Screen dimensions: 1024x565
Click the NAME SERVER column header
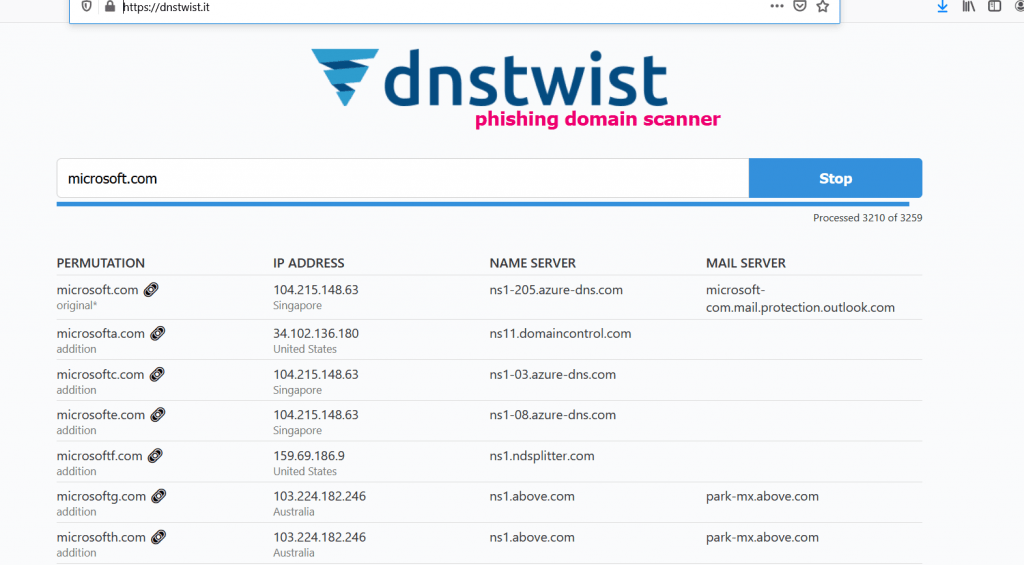pos(532,263)
